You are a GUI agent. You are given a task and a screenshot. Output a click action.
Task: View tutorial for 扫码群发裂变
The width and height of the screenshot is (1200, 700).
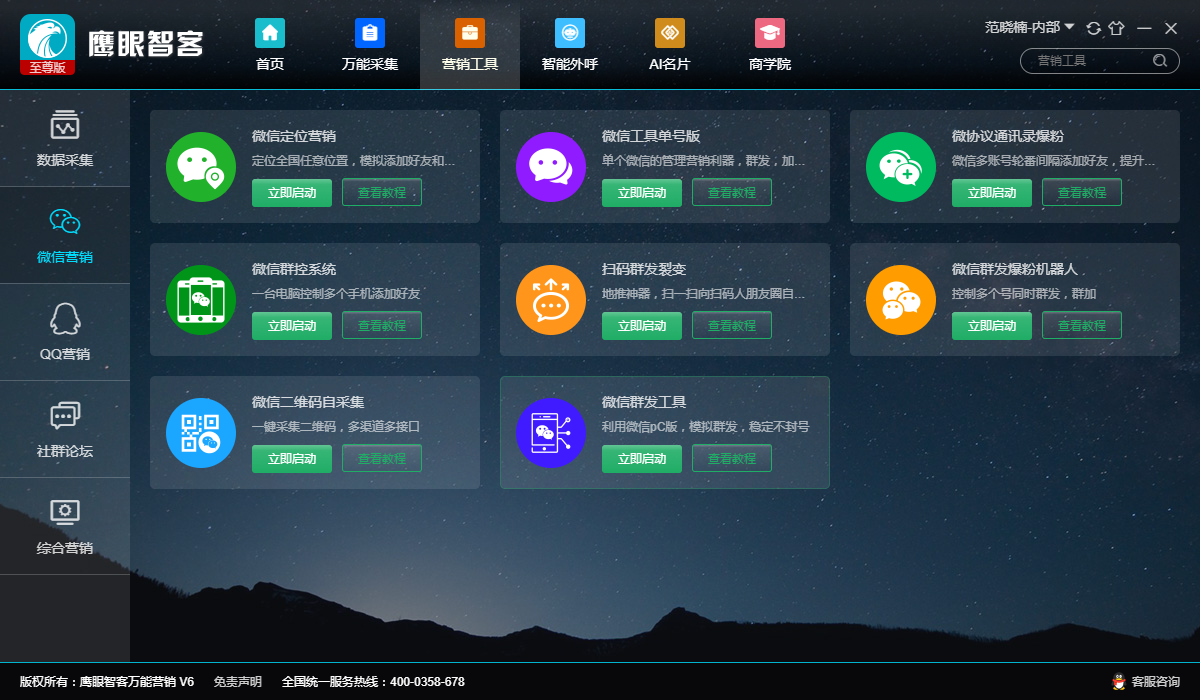click(x=732, y=325)
